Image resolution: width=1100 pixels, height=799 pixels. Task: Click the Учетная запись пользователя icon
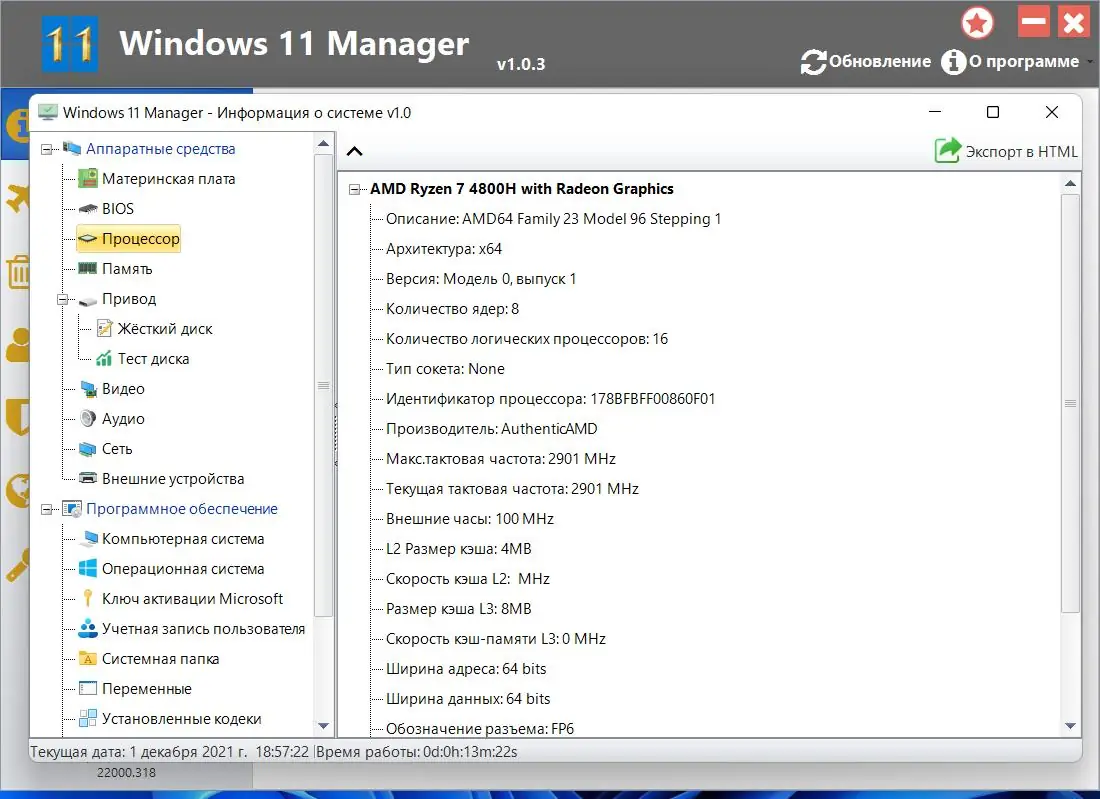click(88, 628)
